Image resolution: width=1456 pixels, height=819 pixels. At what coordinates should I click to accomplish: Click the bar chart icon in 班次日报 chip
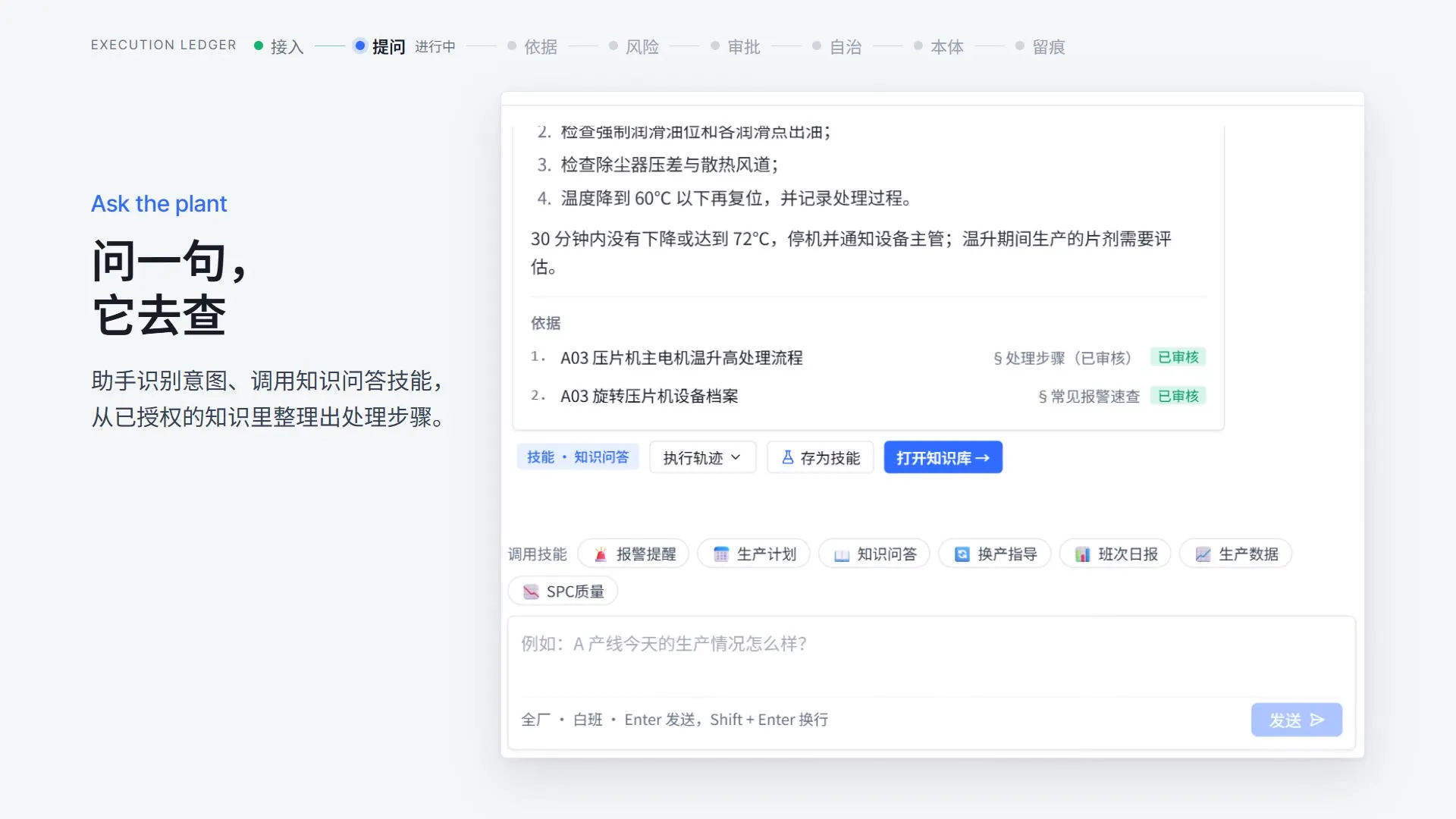[1083, 554]
